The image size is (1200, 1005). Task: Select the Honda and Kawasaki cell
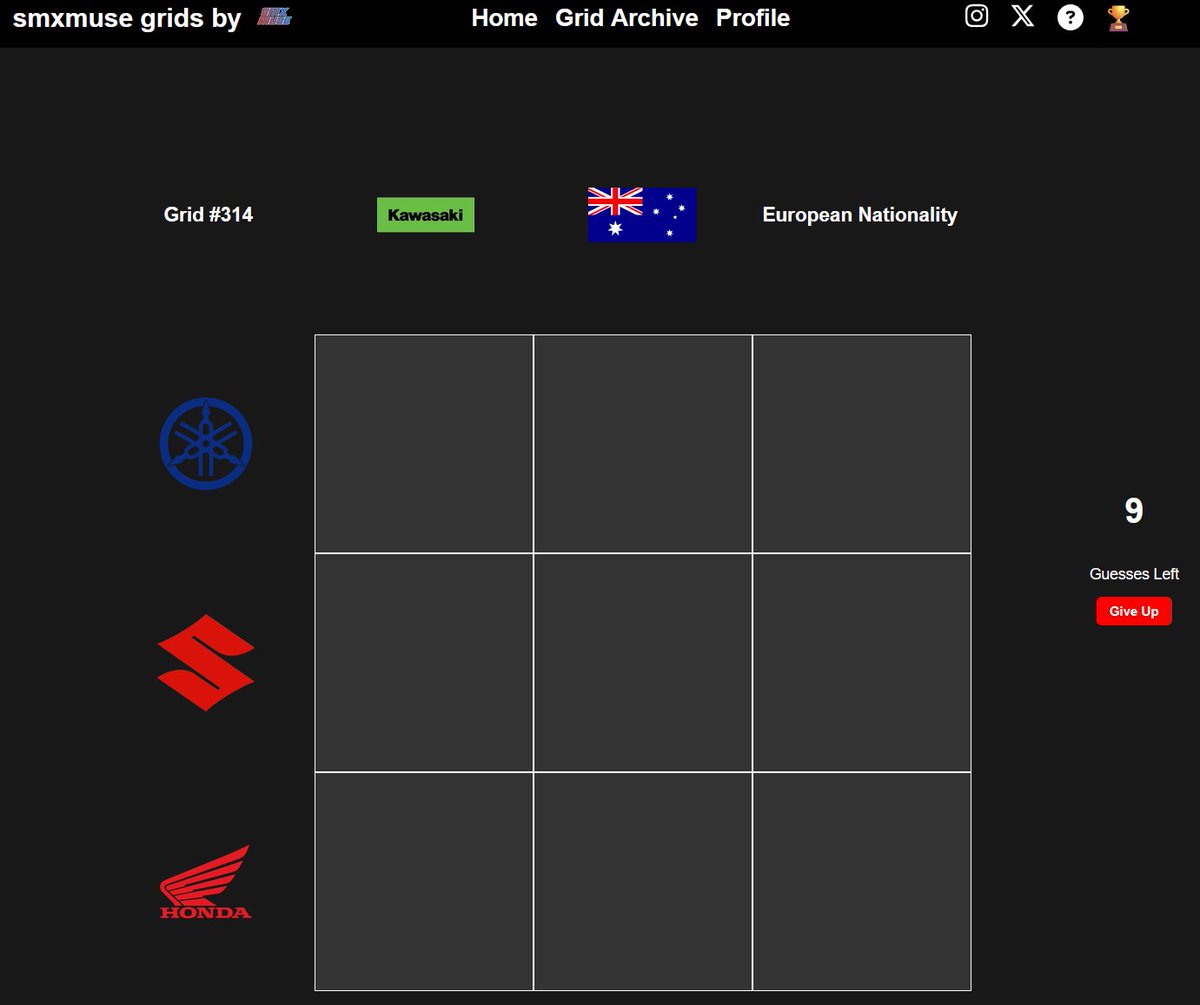(x=424, y=882)
